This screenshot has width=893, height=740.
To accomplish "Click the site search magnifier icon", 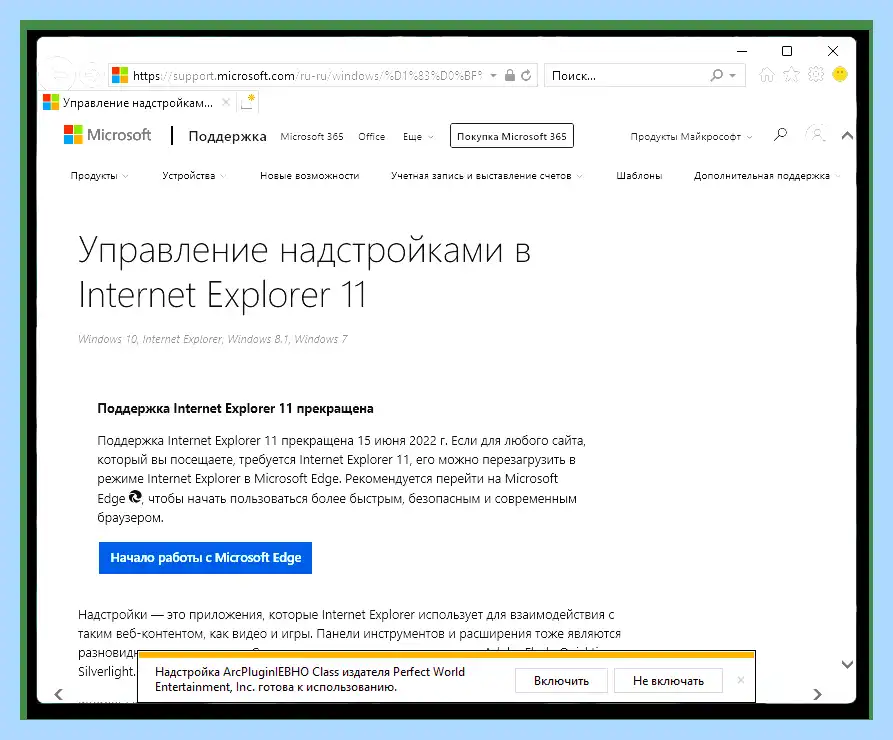I will [780, 135].
